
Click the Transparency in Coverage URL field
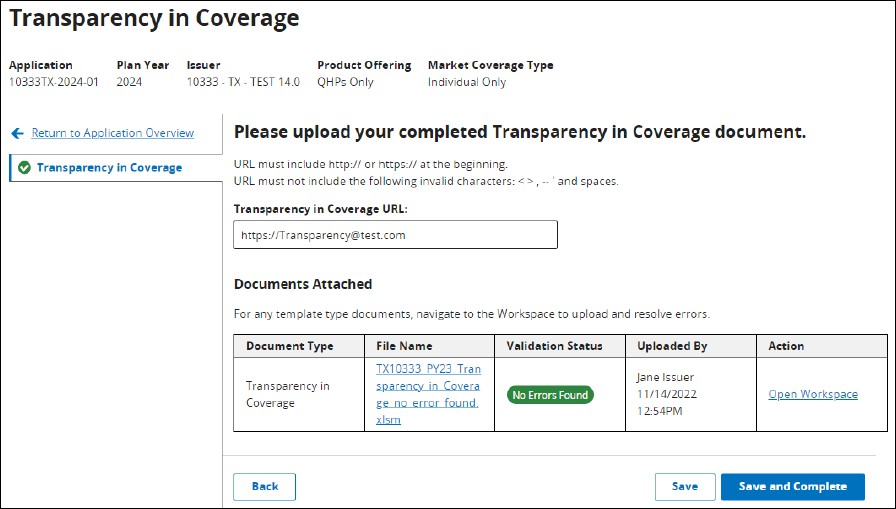click(395, 235)
